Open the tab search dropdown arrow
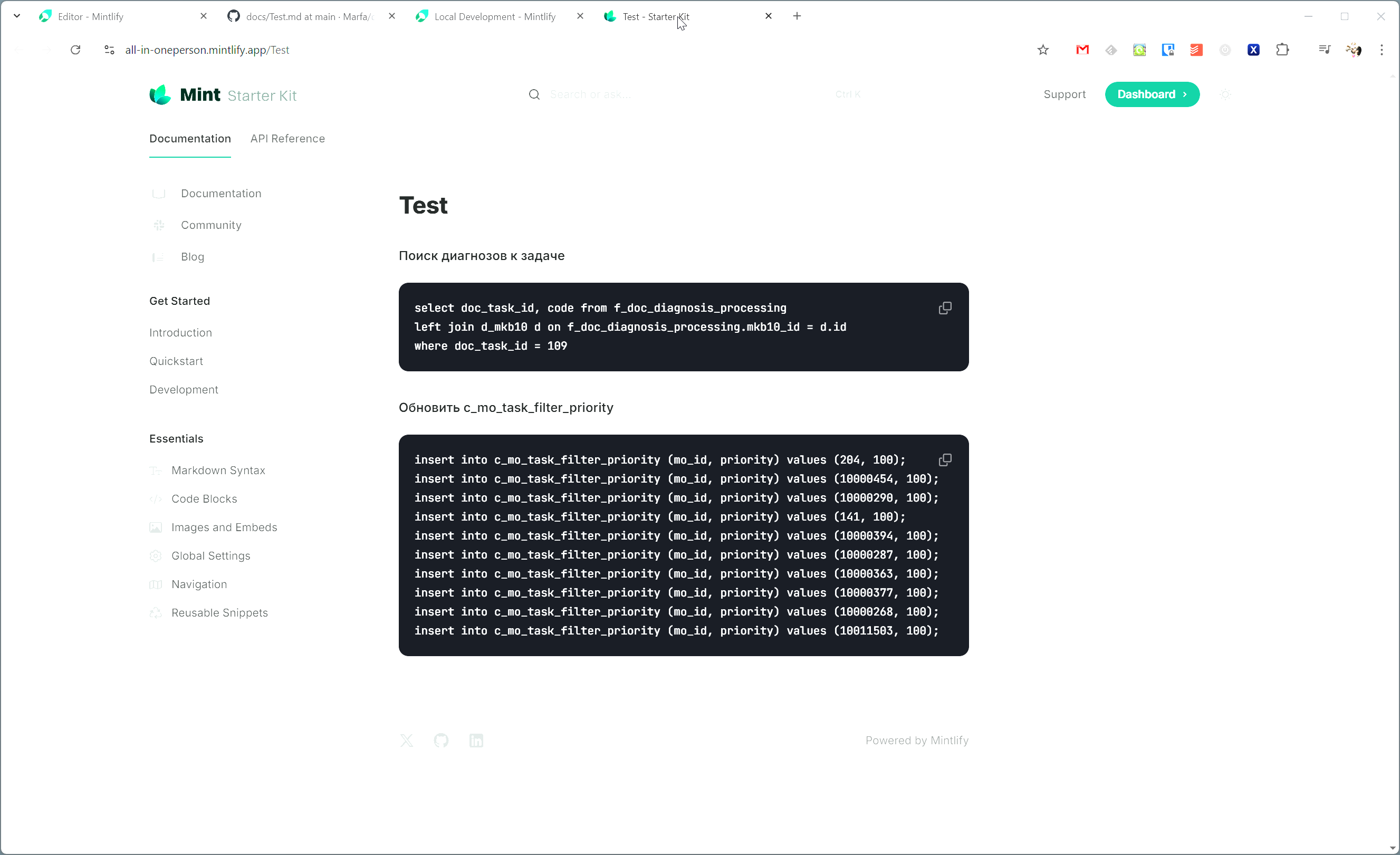The height and width of the screenshot is (855, 1400). point(16,16)
